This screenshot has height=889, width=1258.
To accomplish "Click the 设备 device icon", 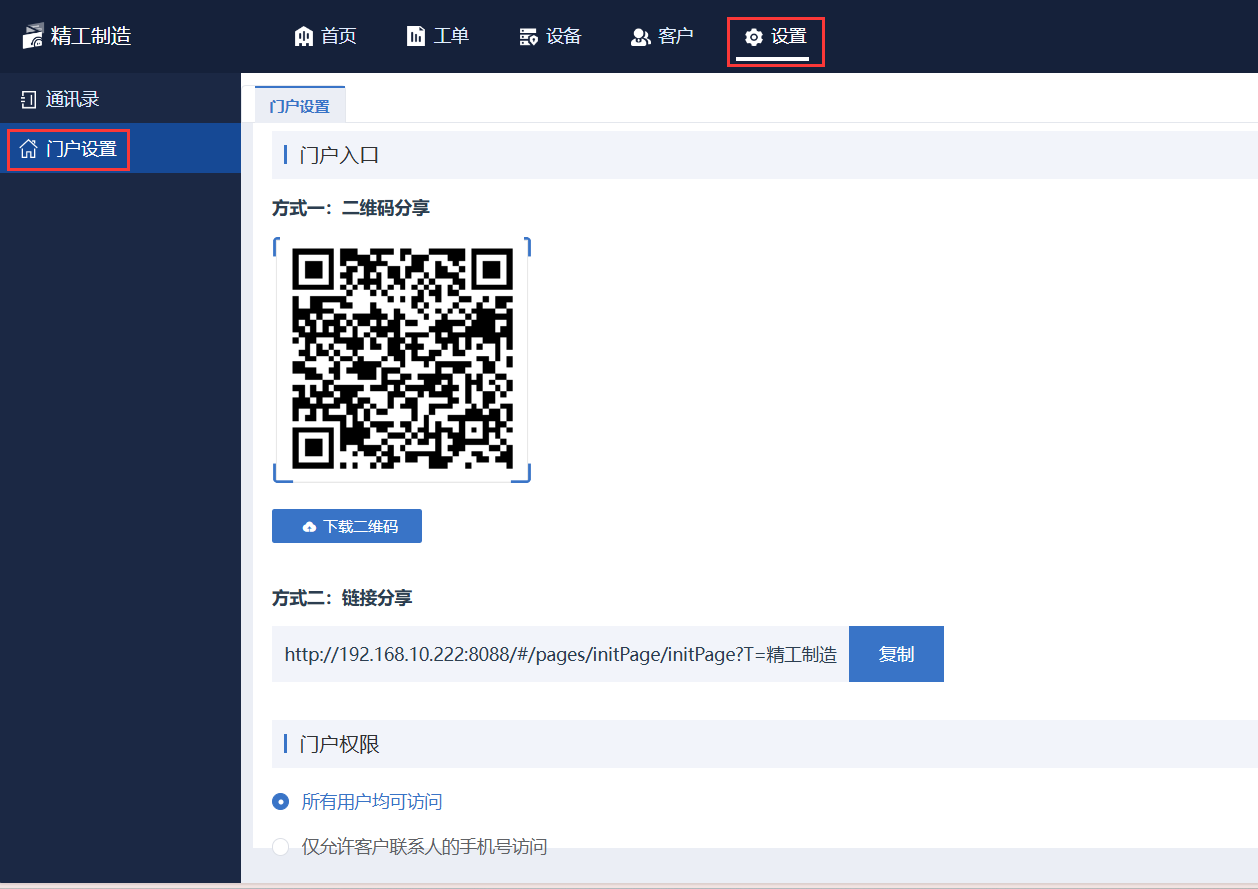I will [529, 37].
